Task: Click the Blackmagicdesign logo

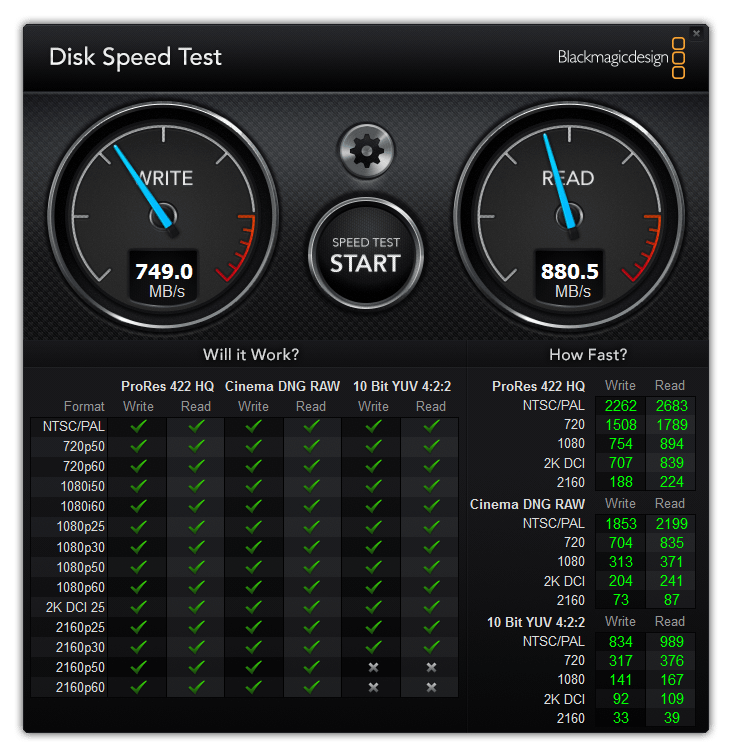Action: pos(621,58)
